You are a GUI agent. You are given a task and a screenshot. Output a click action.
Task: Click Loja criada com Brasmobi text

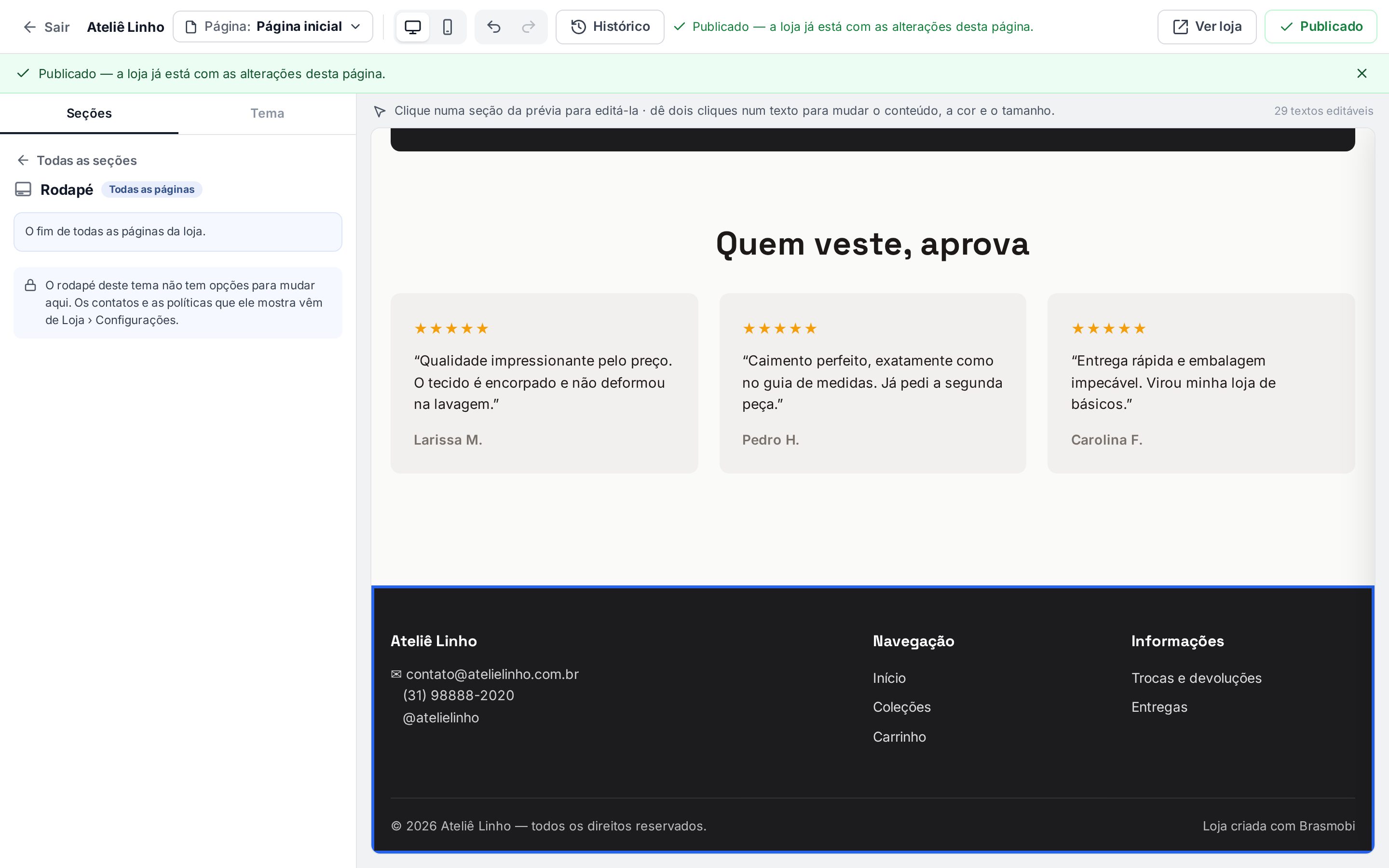click(x=1279, y=826)
